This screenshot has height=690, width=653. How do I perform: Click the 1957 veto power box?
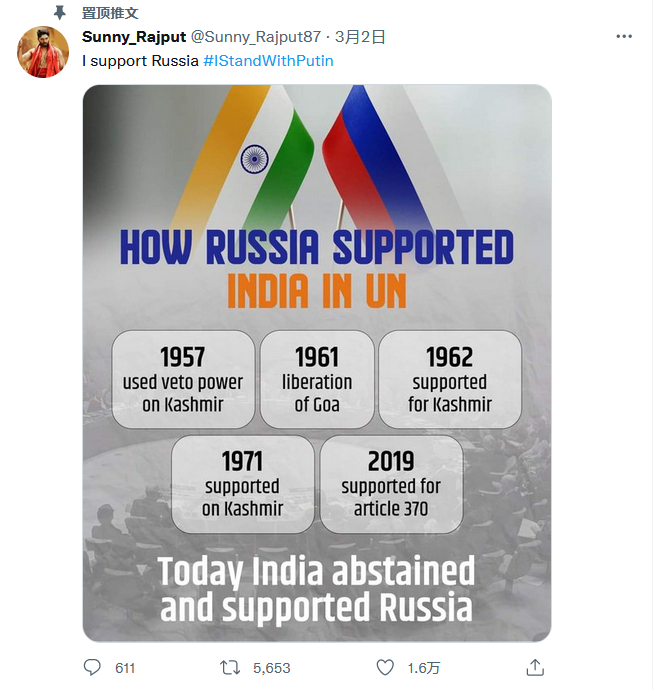183,380
